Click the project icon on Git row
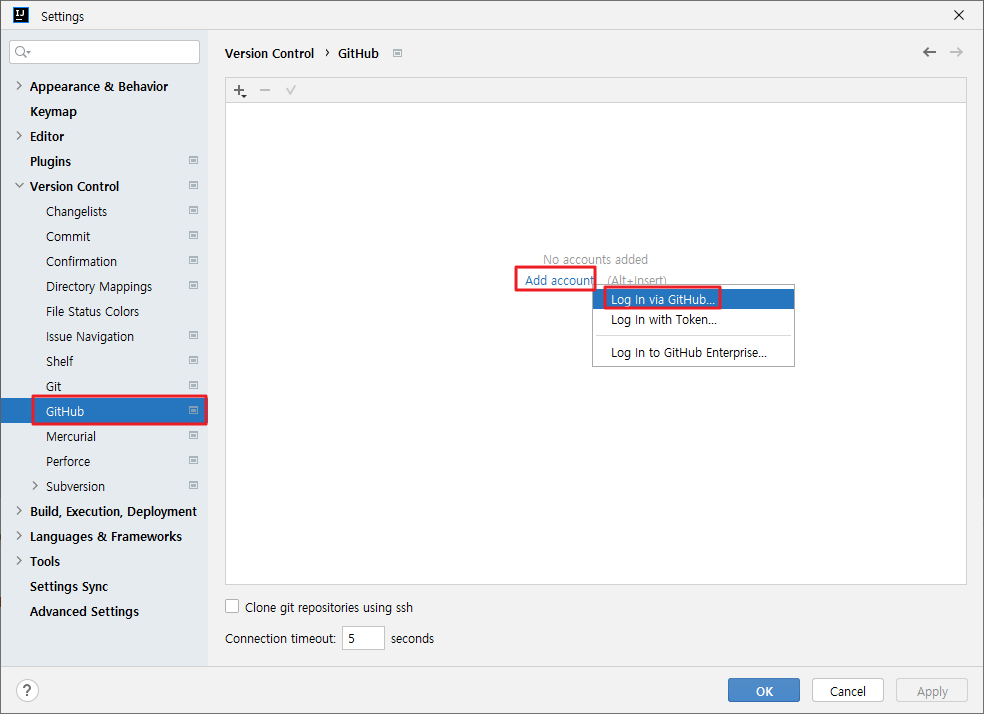984x714 pixels. 193,386
